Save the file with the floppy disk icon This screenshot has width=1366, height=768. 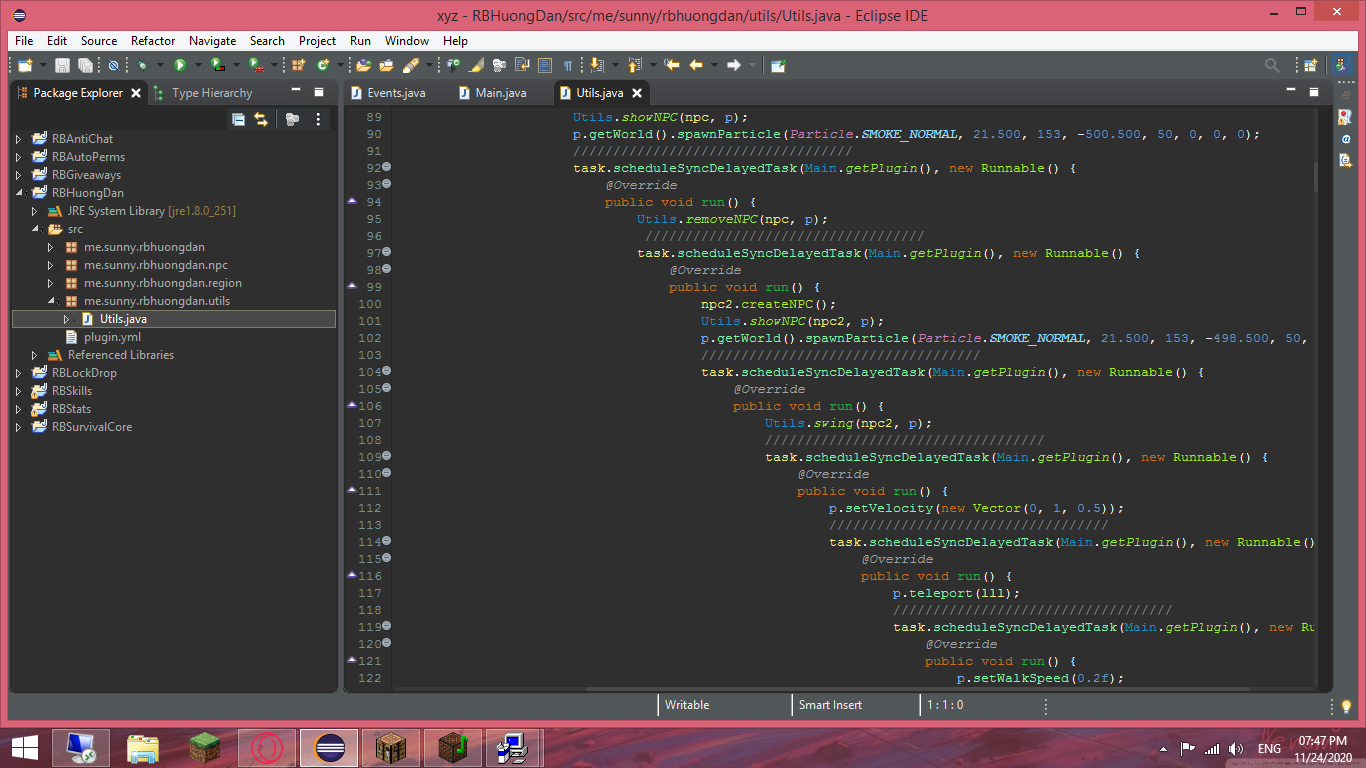coord(62,65)
